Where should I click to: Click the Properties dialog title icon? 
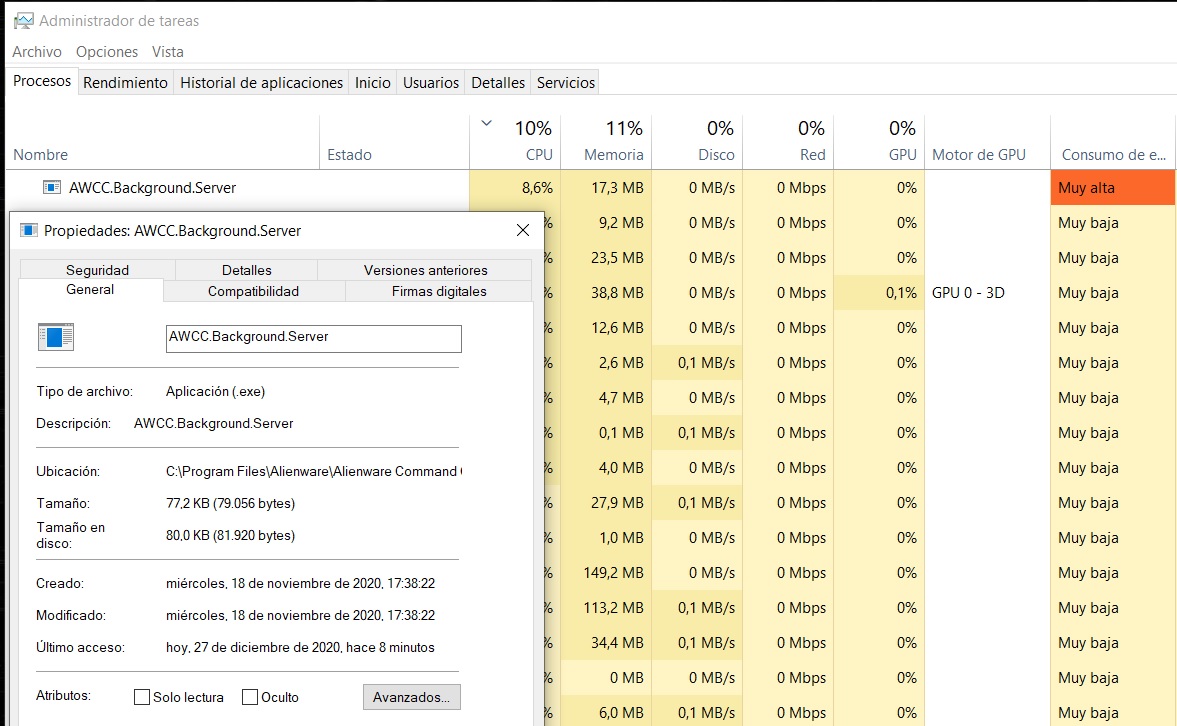[x=29, y=230]
